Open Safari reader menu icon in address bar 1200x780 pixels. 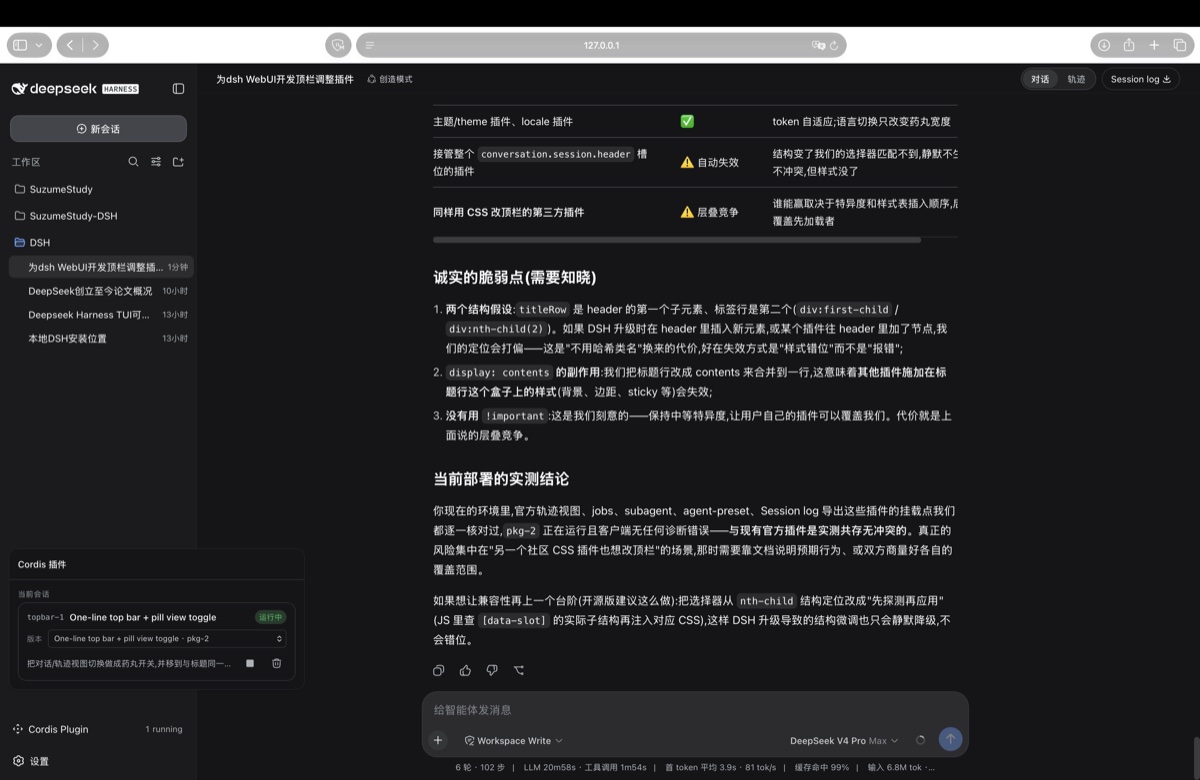click(370, 45)
